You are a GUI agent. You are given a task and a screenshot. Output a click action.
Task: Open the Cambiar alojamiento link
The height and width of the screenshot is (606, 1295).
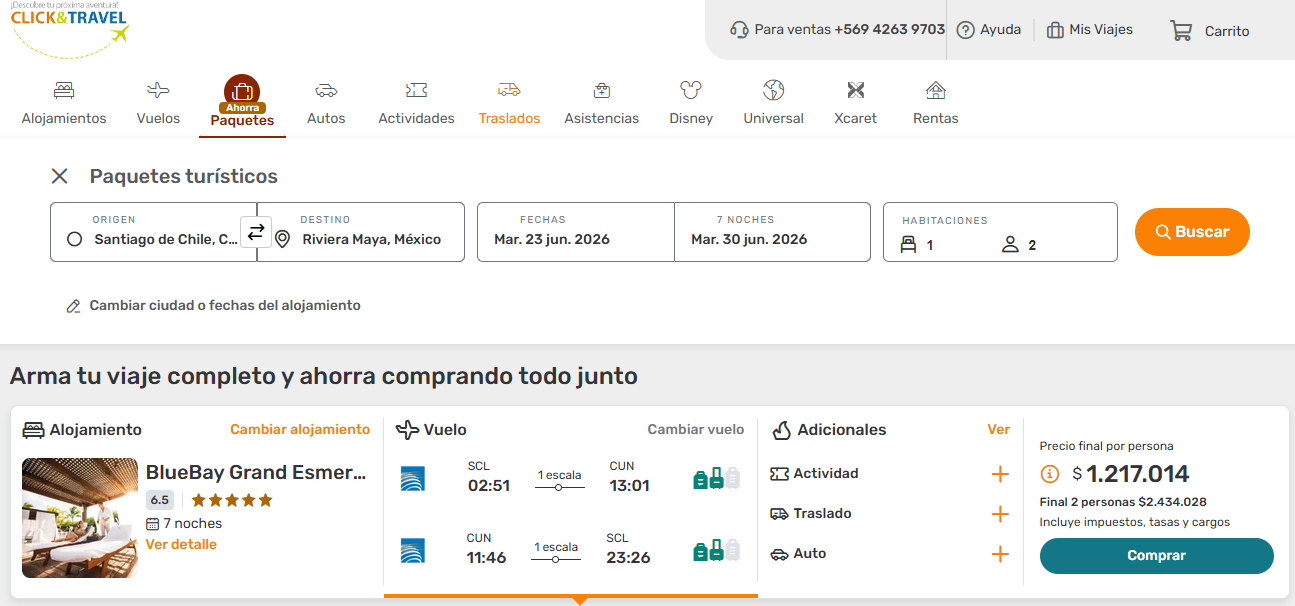tap(300, 429)
